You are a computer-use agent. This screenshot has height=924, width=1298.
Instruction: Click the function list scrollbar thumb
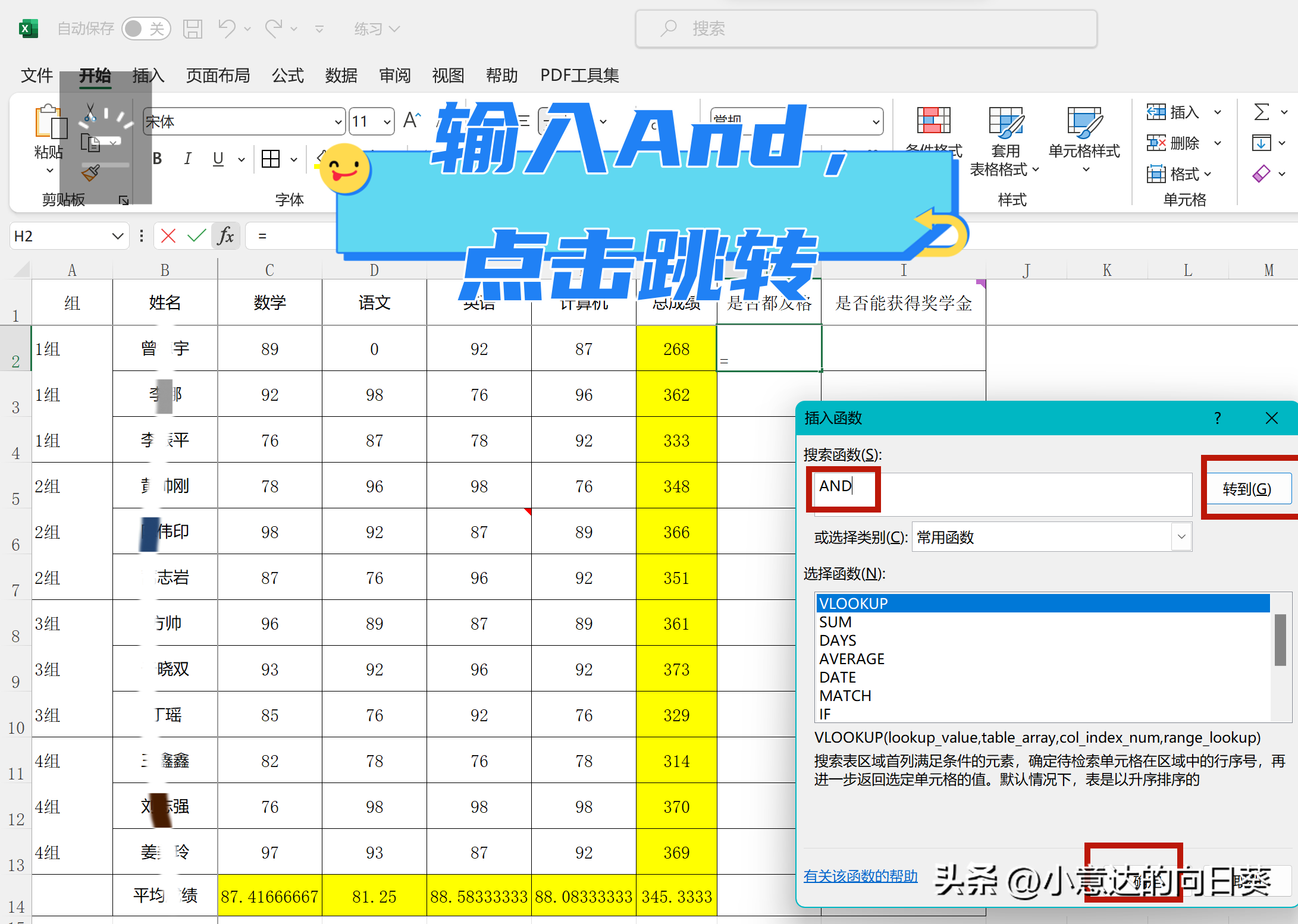(x=1280, y=640)
